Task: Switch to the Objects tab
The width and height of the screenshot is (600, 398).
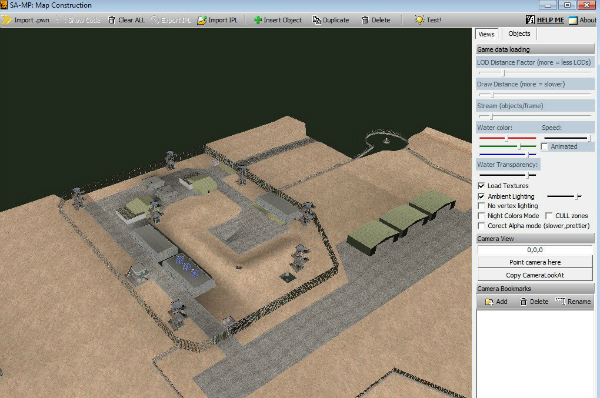Action: (x=519, y=34)
